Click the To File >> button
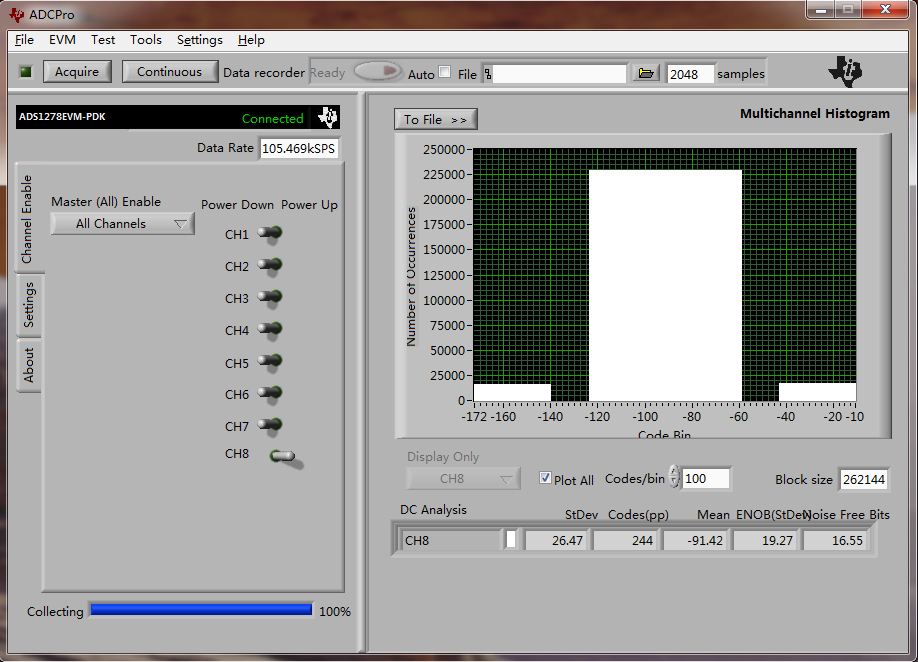Image resolution: width=918 pixels, height=662 pixels. [436, 119]
